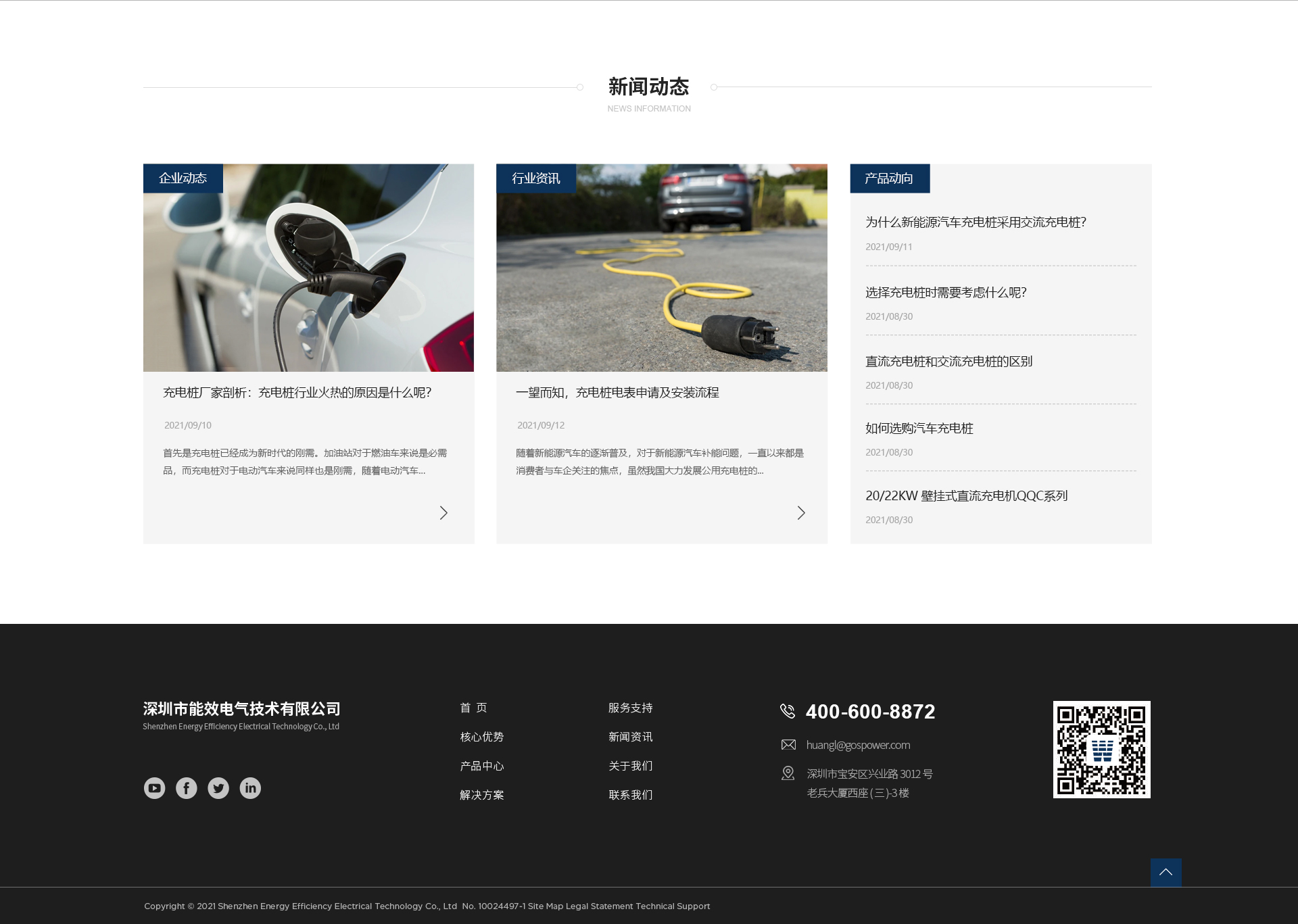Click the location pin address icon
Viewport: 1298px width, 924px height.
point(788,773)
